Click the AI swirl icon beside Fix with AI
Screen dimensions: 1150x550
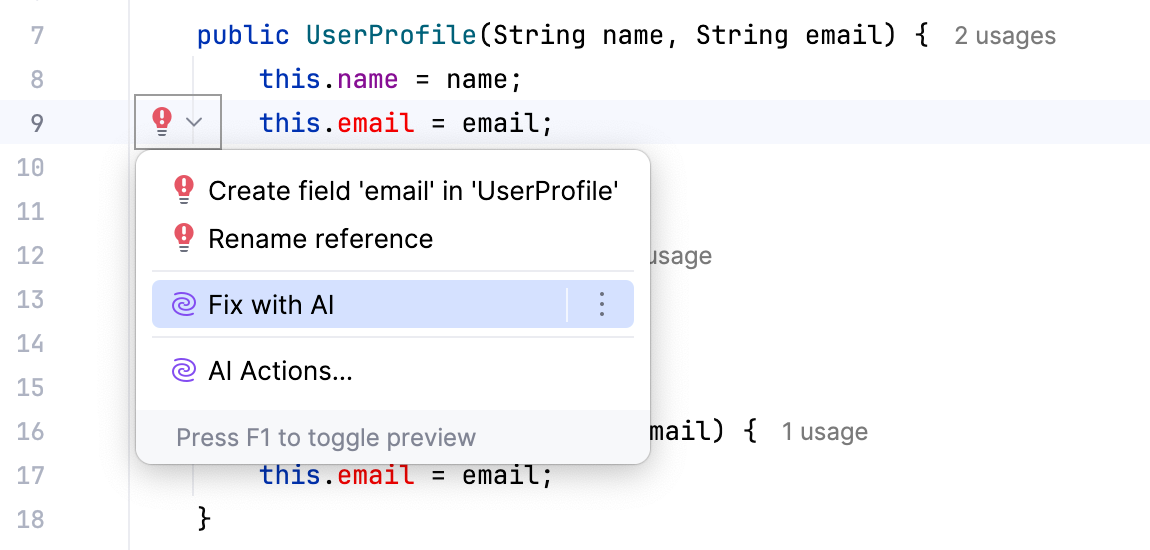point(184,305)
